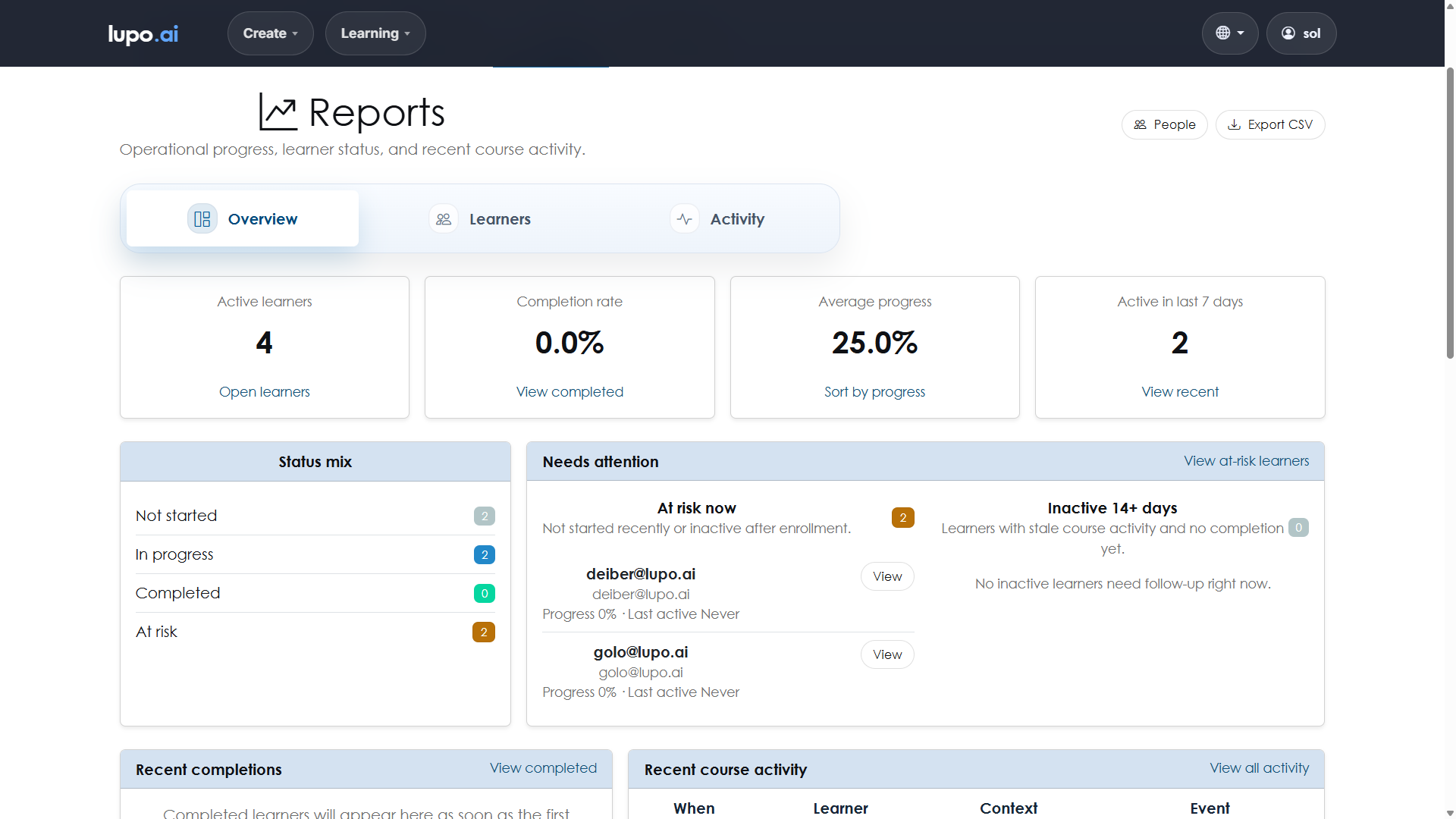Viewport: 1456px width, 819px height.
Task: Click the People button's group icon
Action: pos(1140,125)
